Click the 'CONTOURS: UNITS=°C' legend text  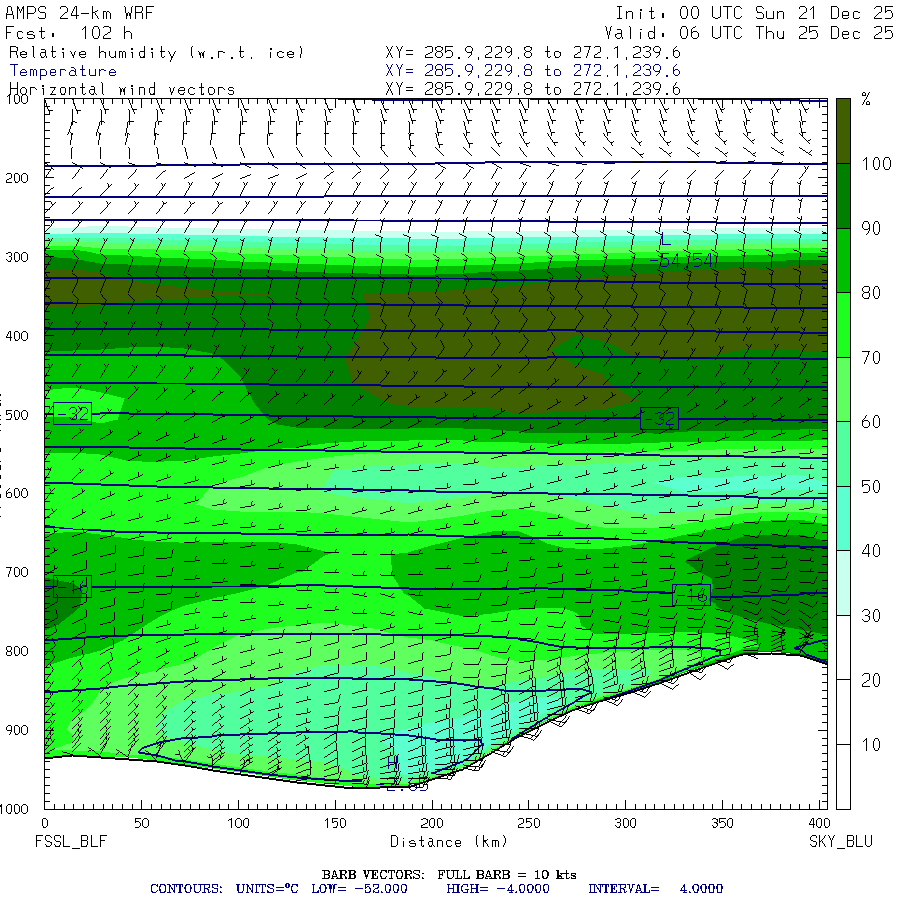click(x=224, y=889)
